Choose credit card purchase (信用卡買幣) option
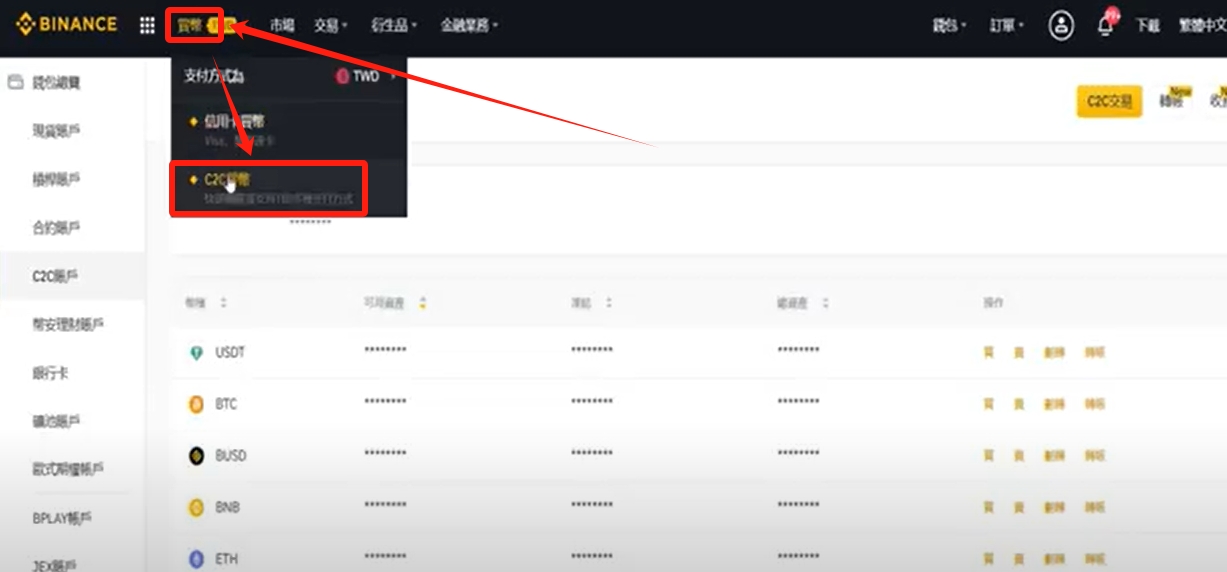Image resolution: width=1227 pixels, height=572 pixels. click(x=289, y=130)
